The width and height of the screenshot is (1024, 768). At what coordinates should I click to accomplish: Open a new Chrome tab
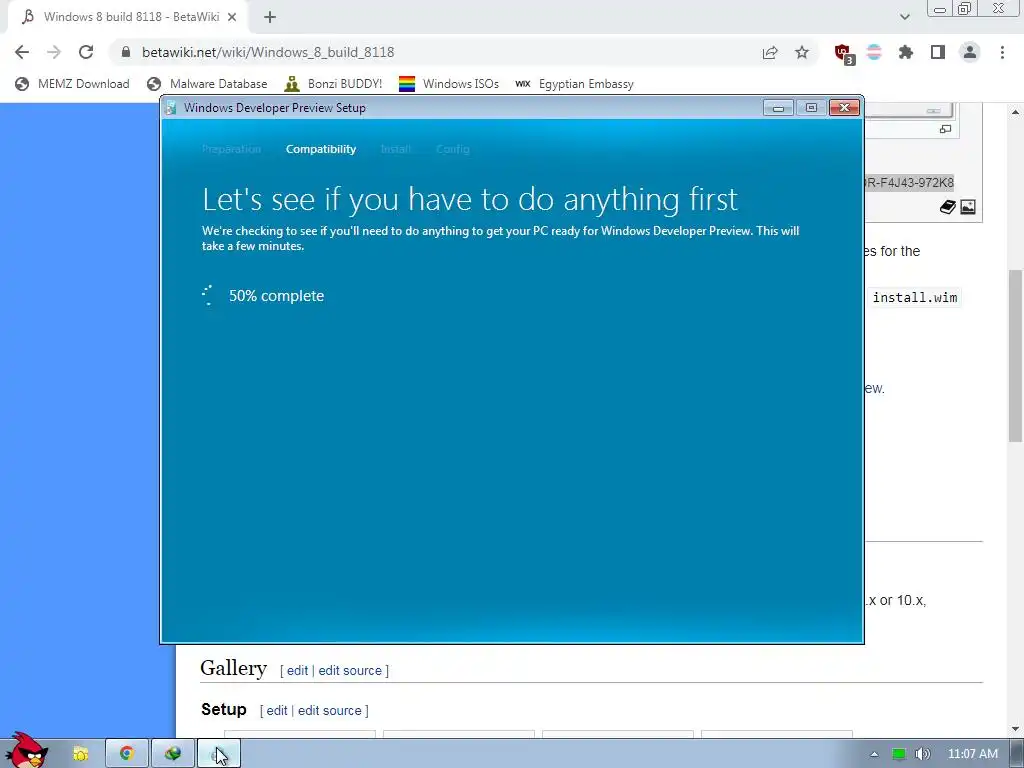pos(270,17)
